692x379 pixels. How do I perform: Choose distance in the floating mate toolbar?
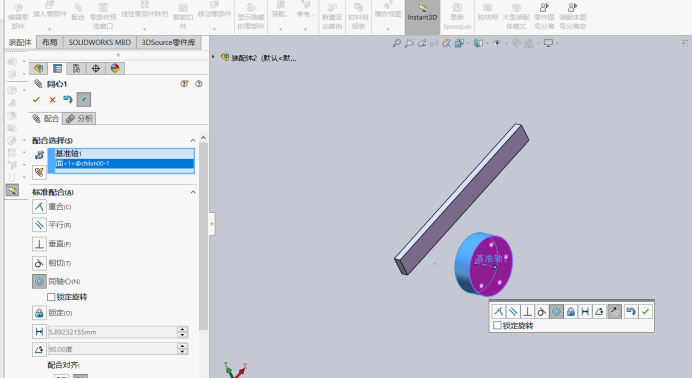coord(585,311)
